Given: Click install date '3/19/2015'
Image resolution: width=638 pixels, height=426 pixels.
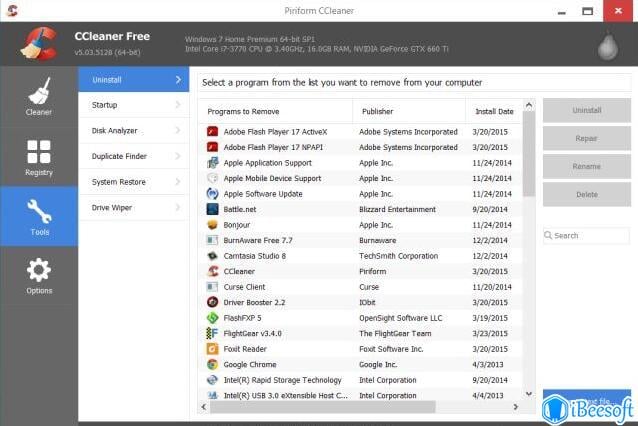Looking at the screenshot, I should [x=490, y=318].
